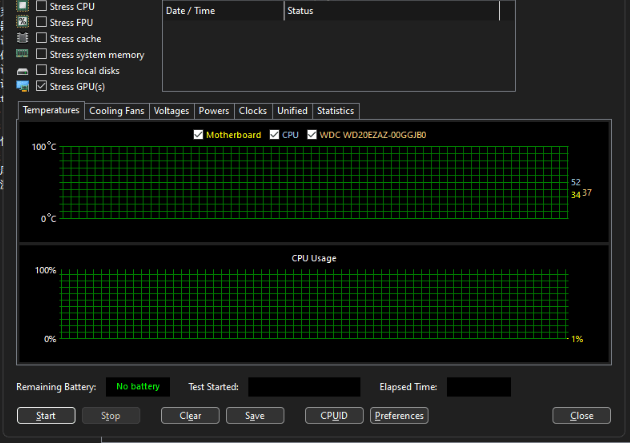Screen dimensions: 630x444
Task: Click the 100% CPU usage axis label
Action: click(45, 270)
